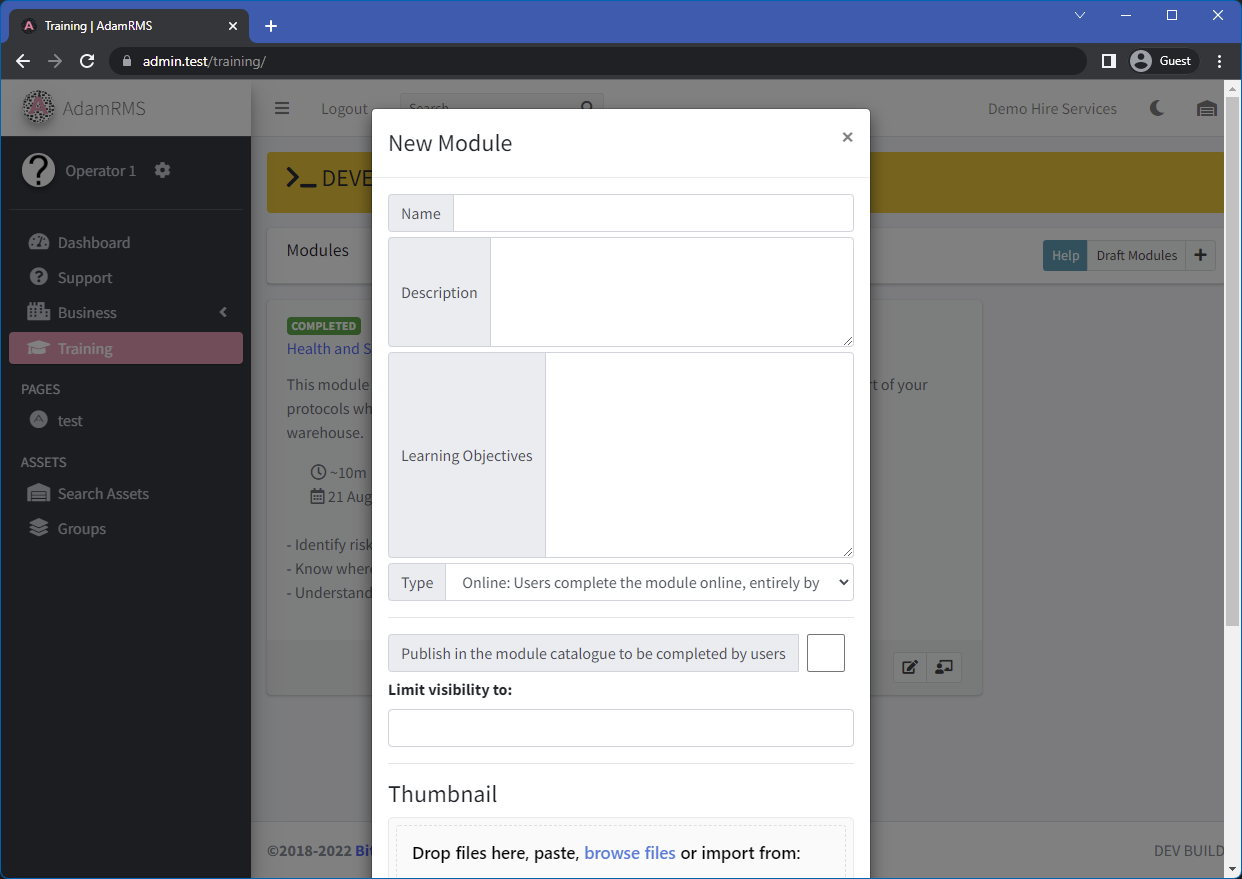This screenshot has height=879, width=1242.
Task: Reload the page with browser refresh
Action: 87,61
